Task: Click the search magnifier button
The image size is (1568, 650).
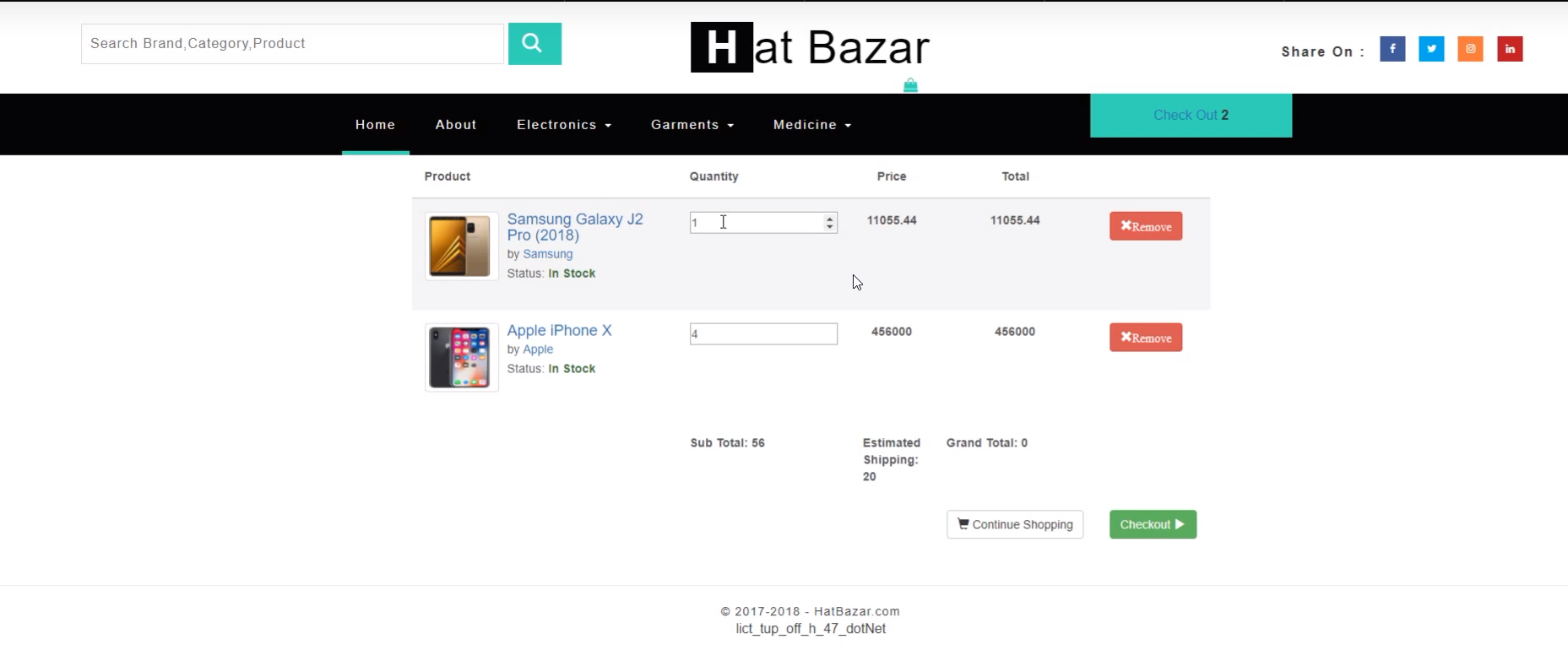Action: 534,44
